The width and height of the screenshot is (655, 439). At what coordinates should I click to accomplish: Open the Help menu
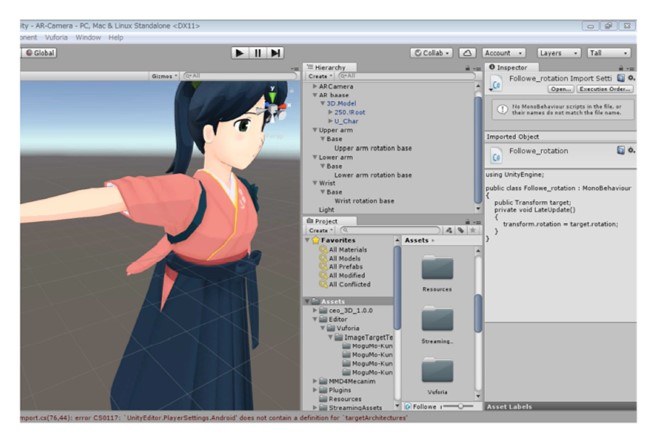(x=116, y=38)
